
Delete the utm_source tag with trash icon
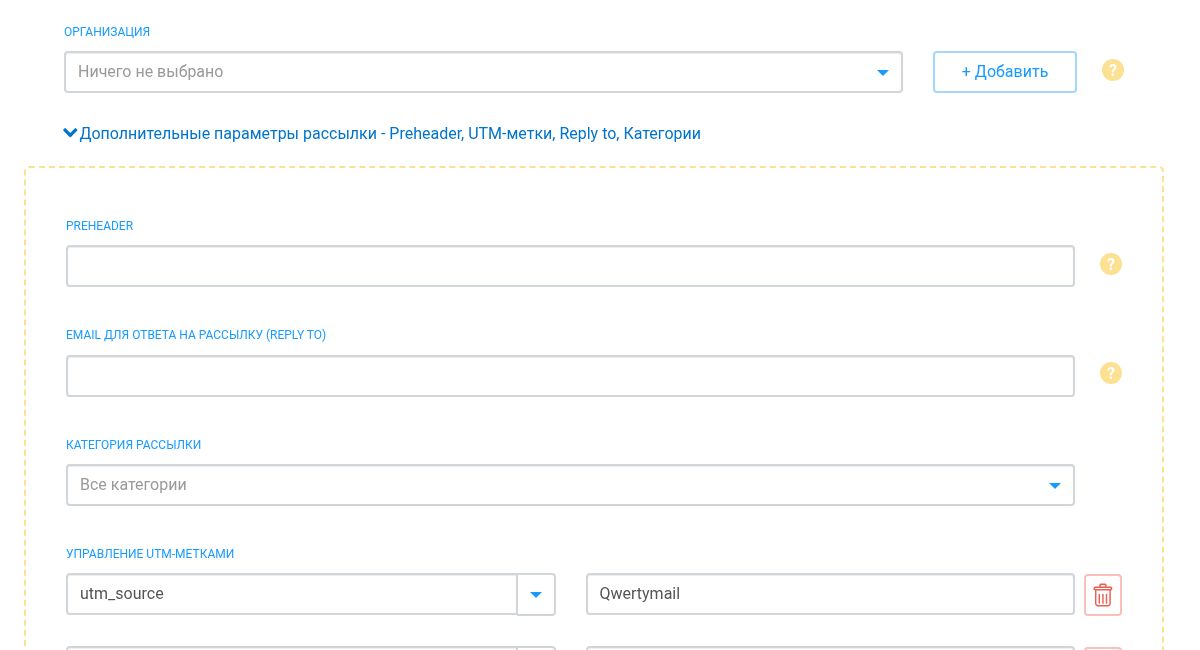coord(1103,595)
